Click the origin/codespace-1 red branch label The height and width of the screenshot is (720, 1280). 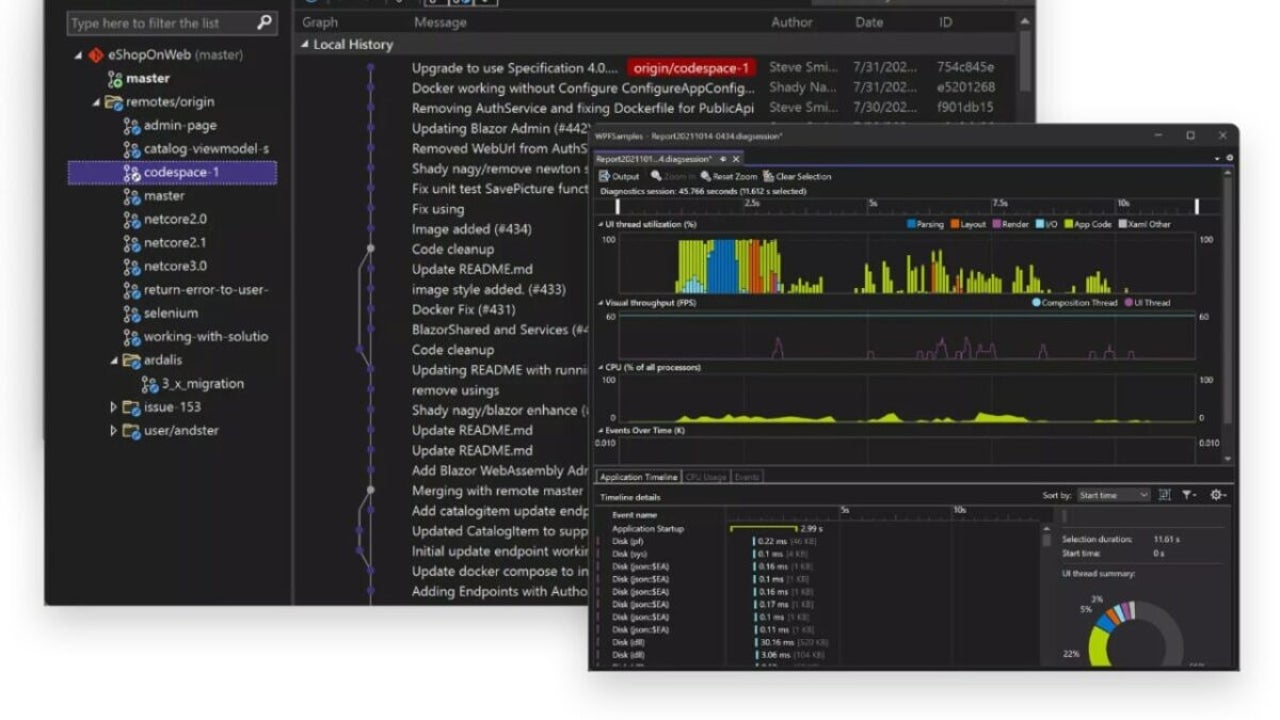692,68
